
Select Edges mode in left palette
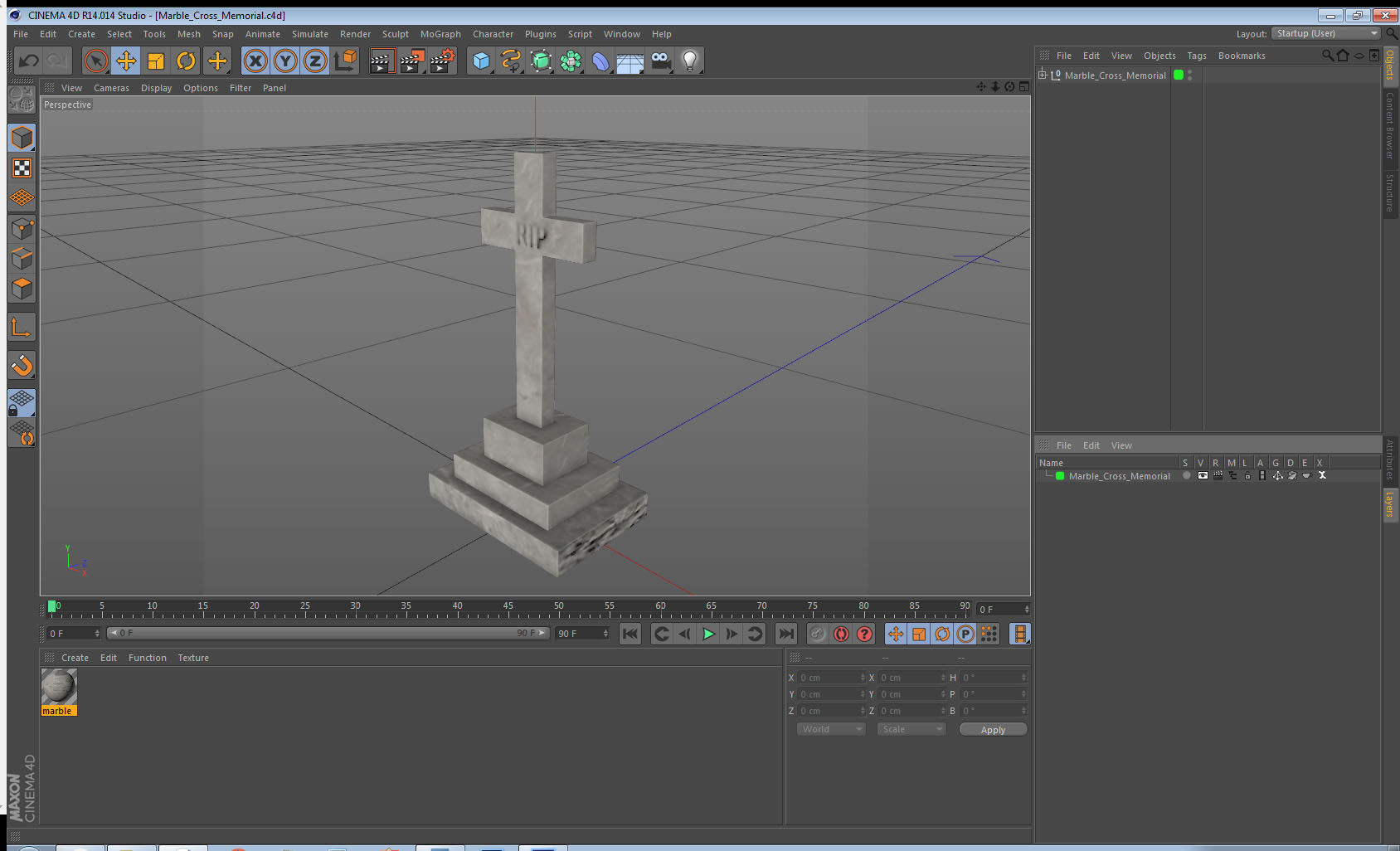pos(22,258)
